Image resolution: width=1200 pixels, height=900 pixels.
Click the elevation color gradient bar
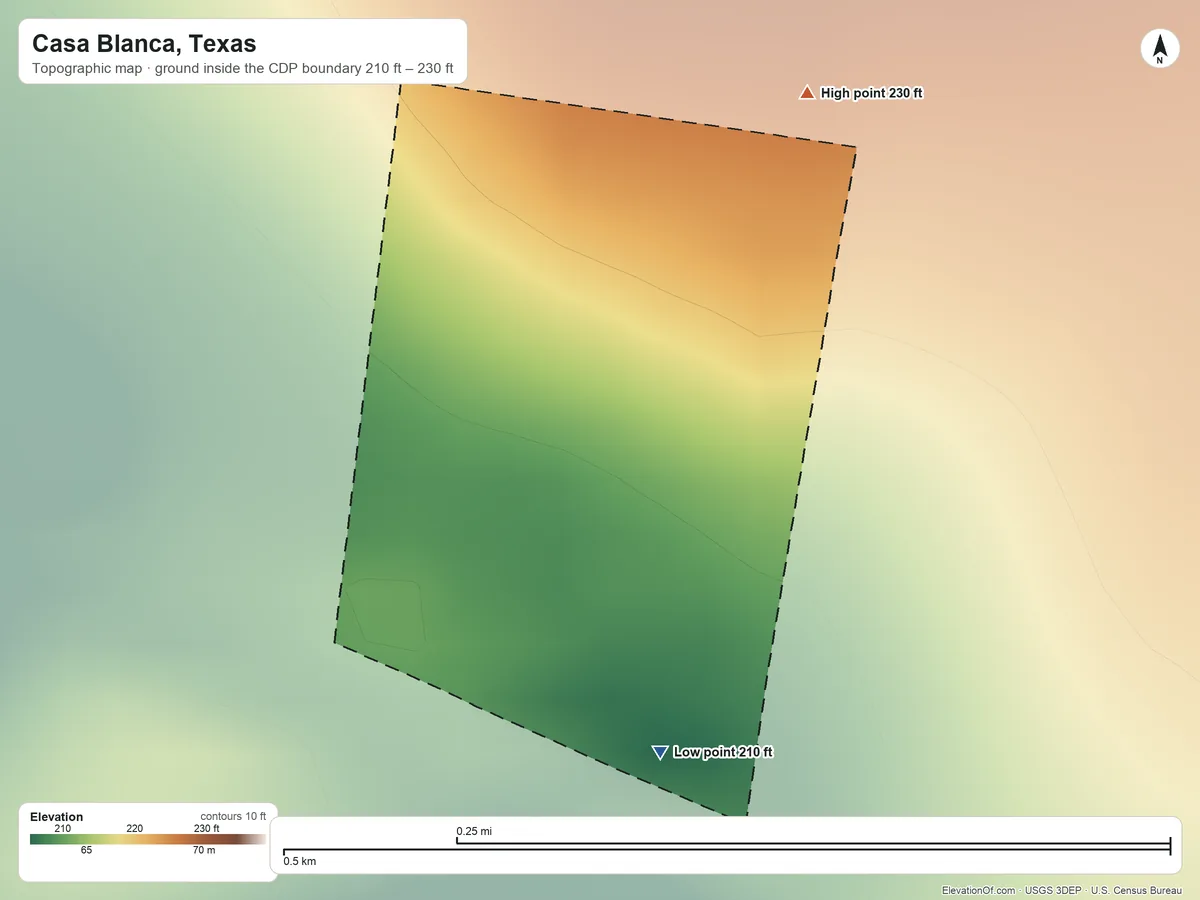coord(148,840)
